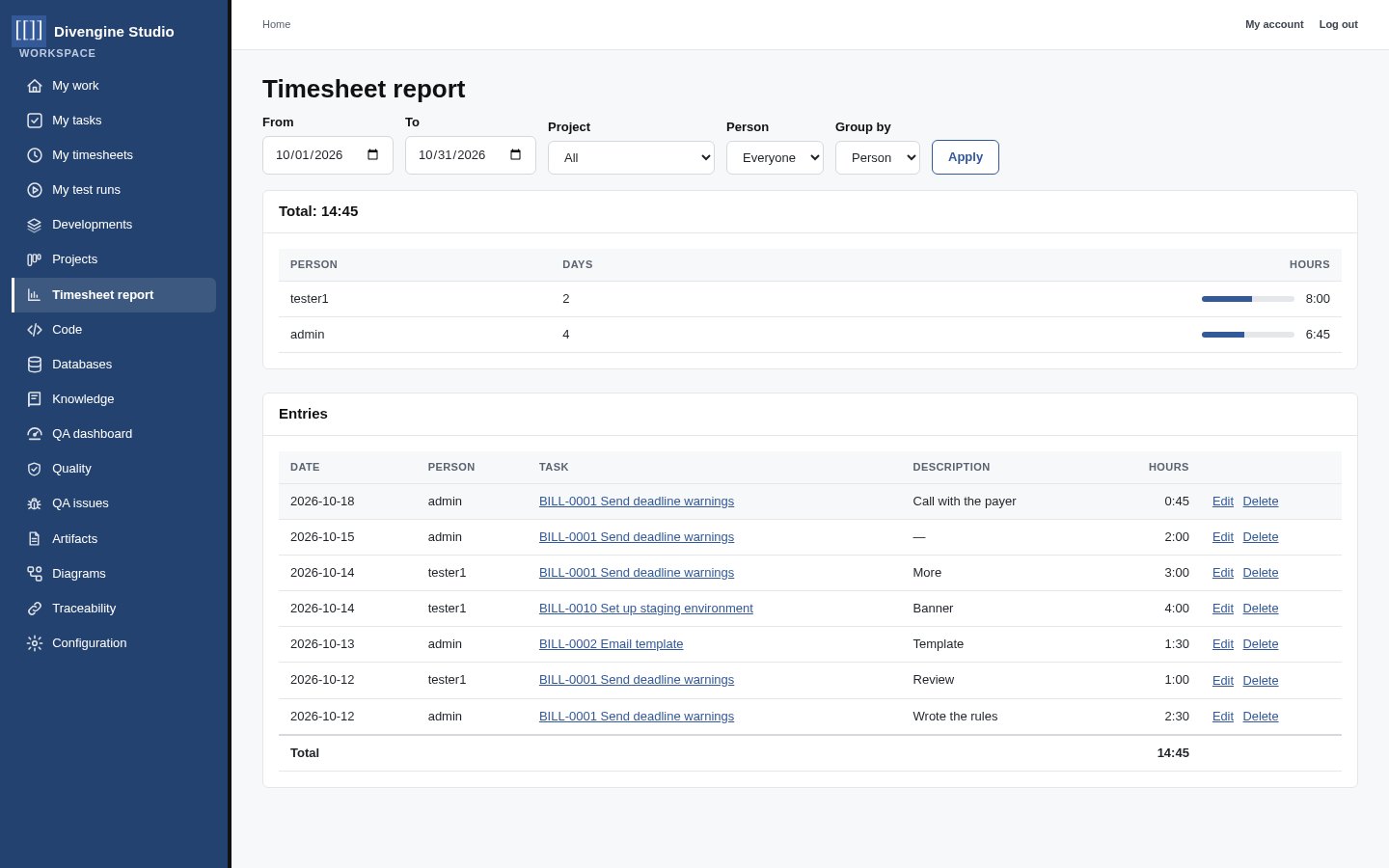The height and width of the screenshot is (868, 1389).
Task: Open the To date calendar picker icon
Action: click(516, 155)
